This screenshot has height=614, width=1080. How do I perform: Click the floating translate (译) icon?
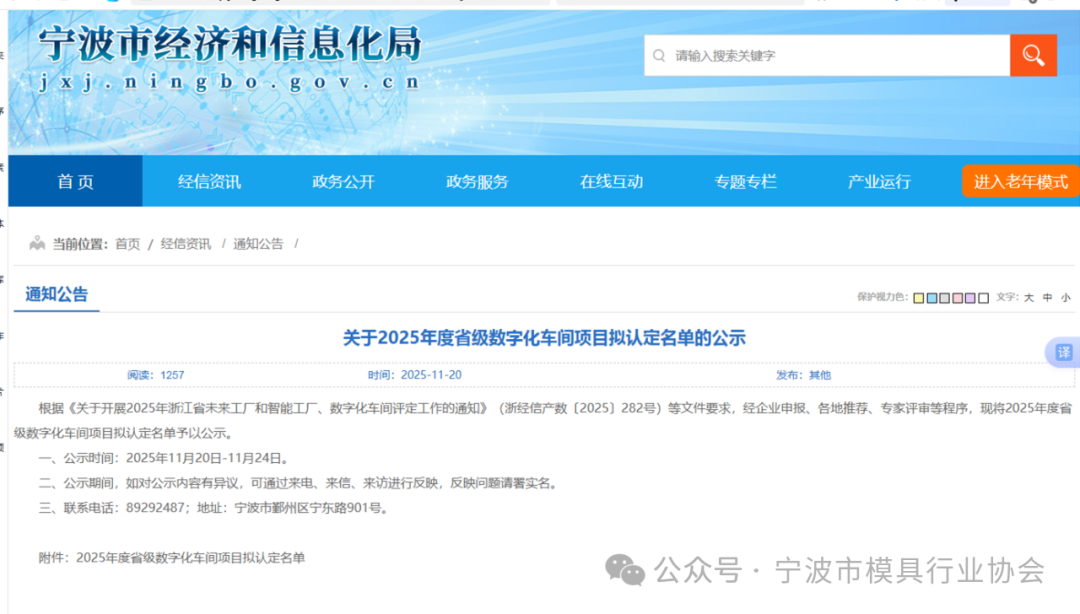pyautogui.click(x=1063, y=352)
